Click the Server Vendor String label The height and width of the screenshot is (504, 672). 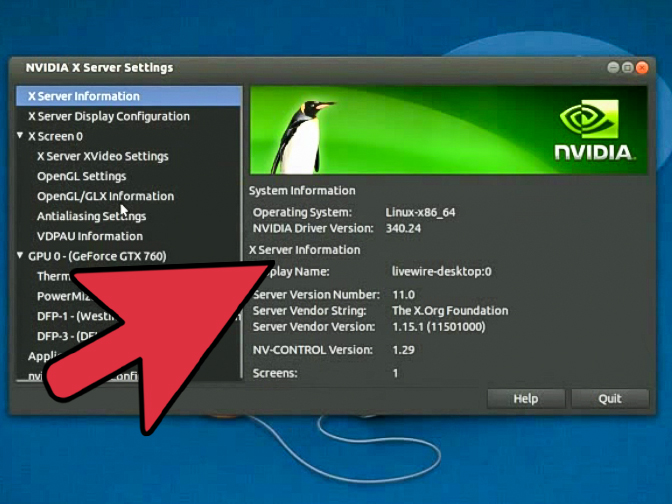[x=309, y=311]
